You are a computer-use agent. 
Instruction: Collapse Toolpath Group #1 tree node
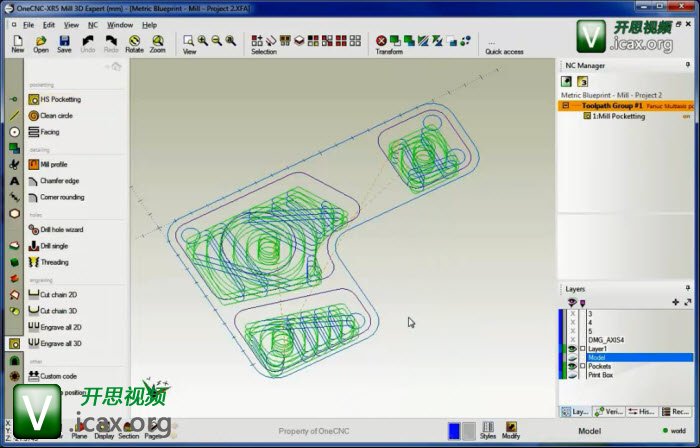pos(566,106)
